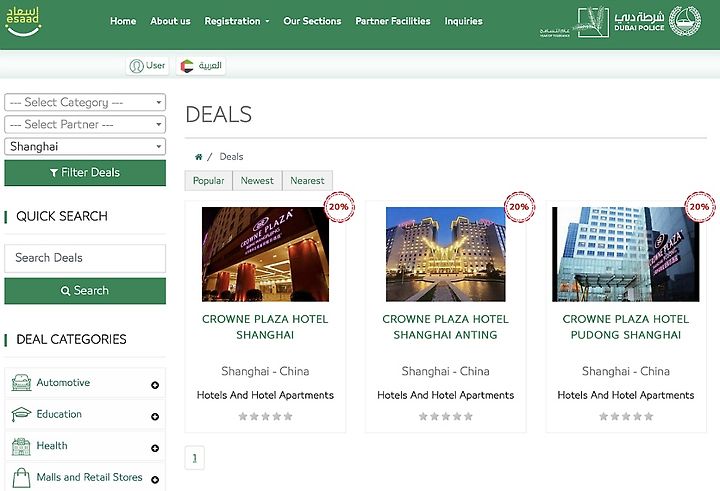The height and width of the screenshot is (491, 720).
Task: Open Crowne Plaza Hotel Shanghai title link
Action: [265, 327]
